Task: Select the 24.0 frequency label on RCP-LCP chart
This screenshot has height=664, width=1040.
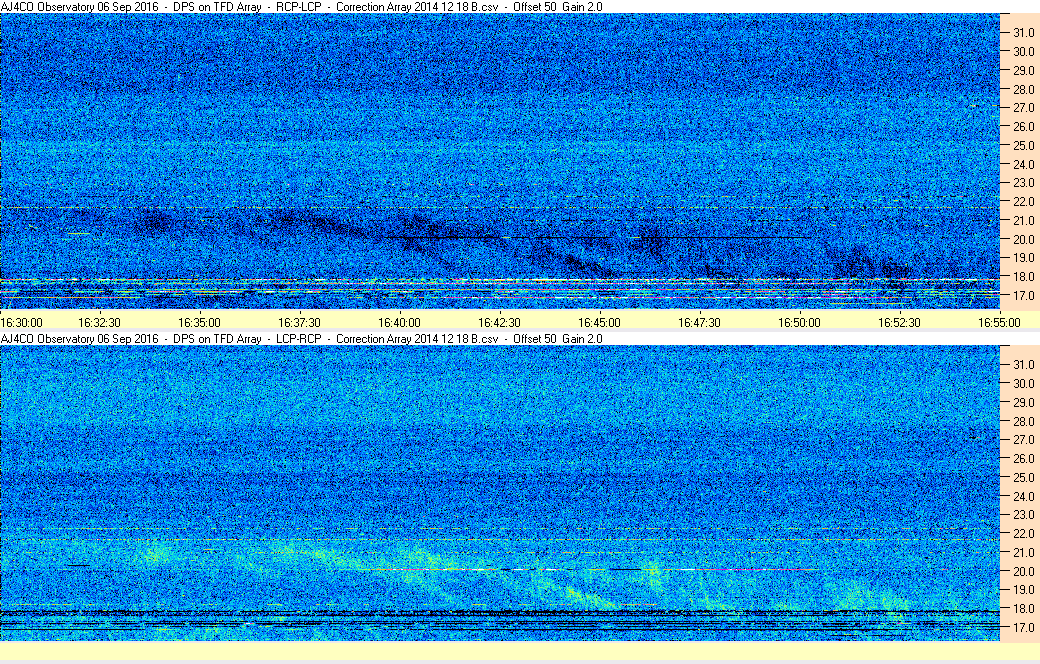Action: click(x=1023, y=165)
